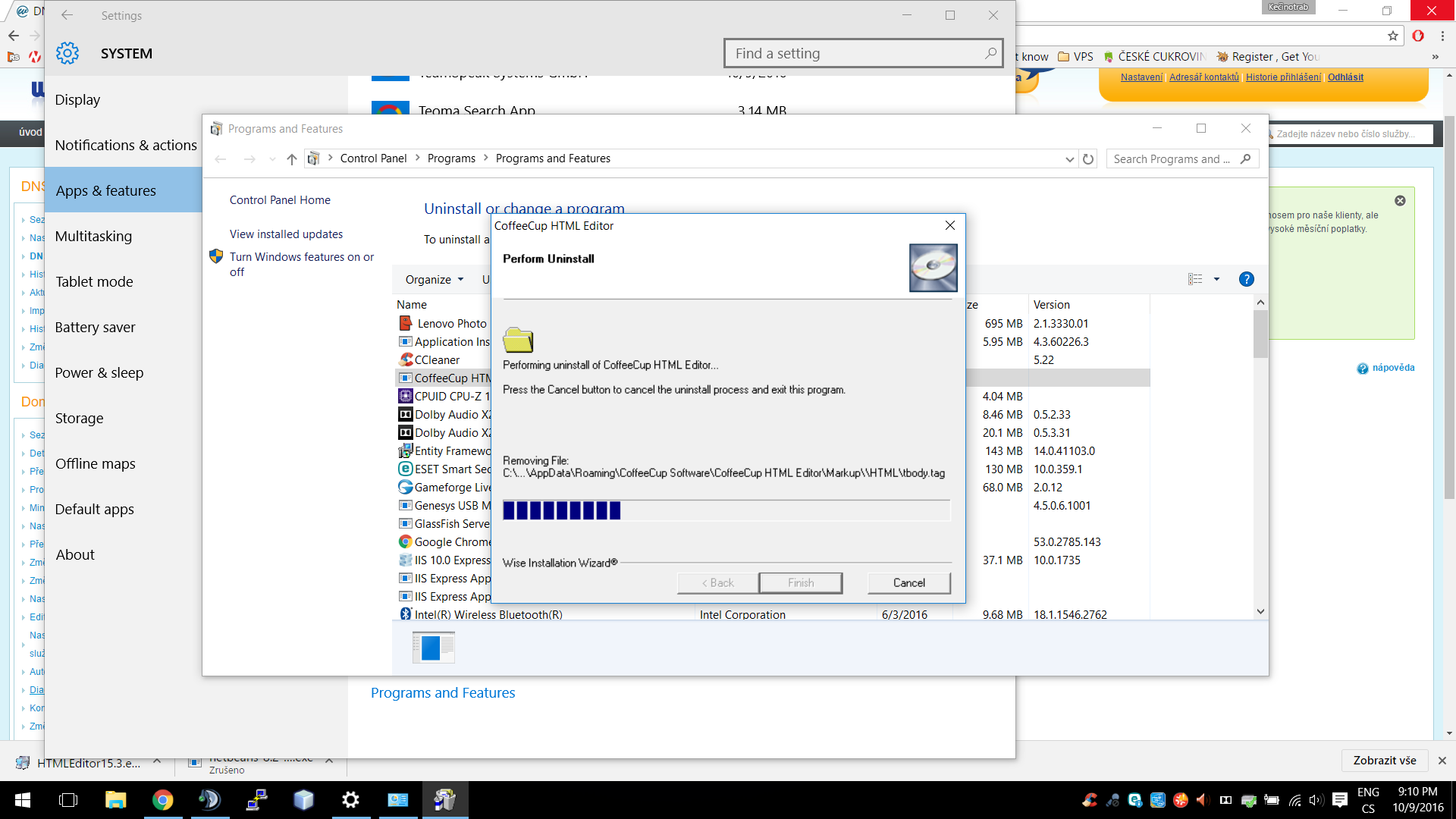
Task: Open Notifications & actions settings
Action: coord(126,146)
